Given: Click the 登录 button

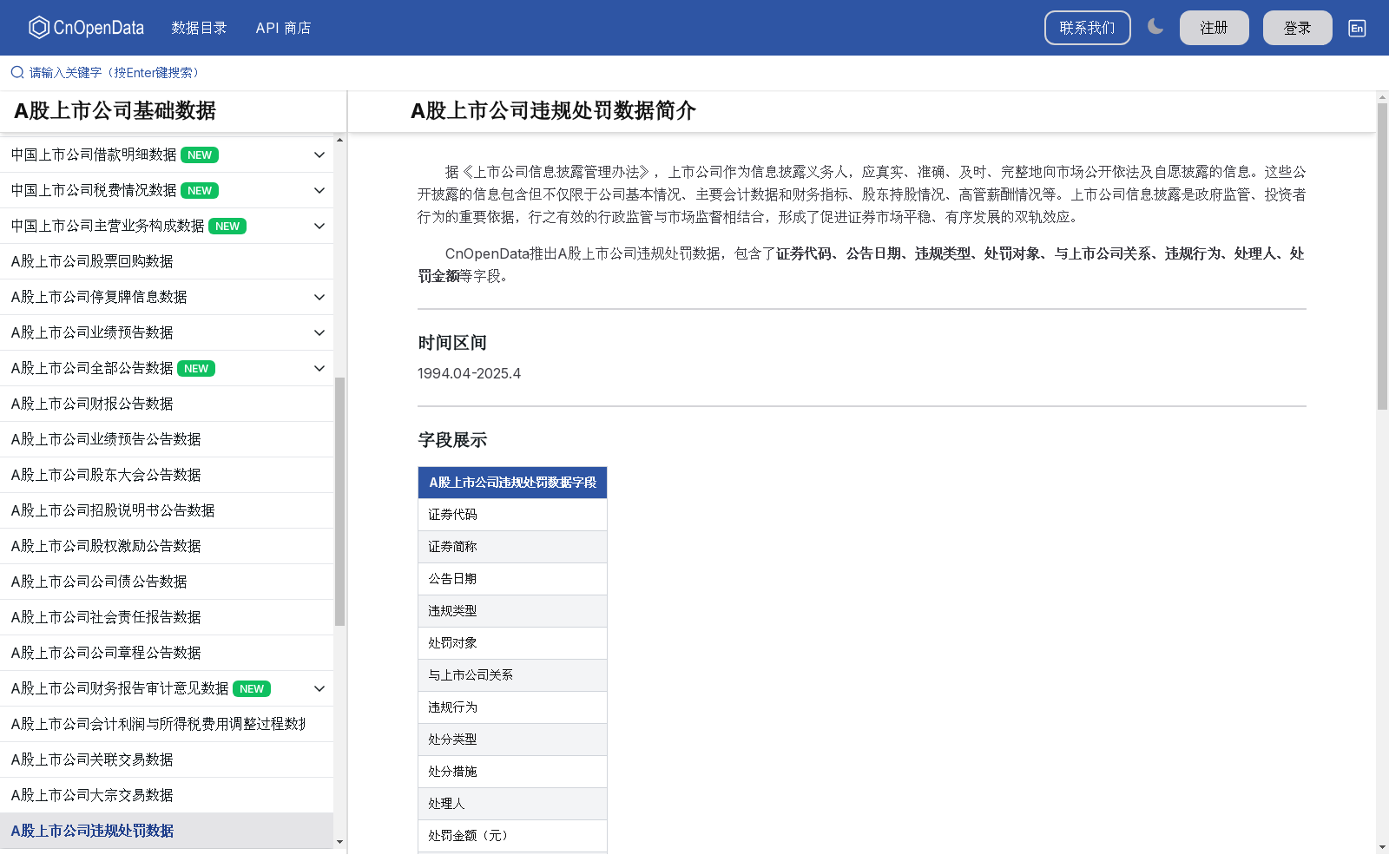Looking at the screenshot, I should (1298, 28).
